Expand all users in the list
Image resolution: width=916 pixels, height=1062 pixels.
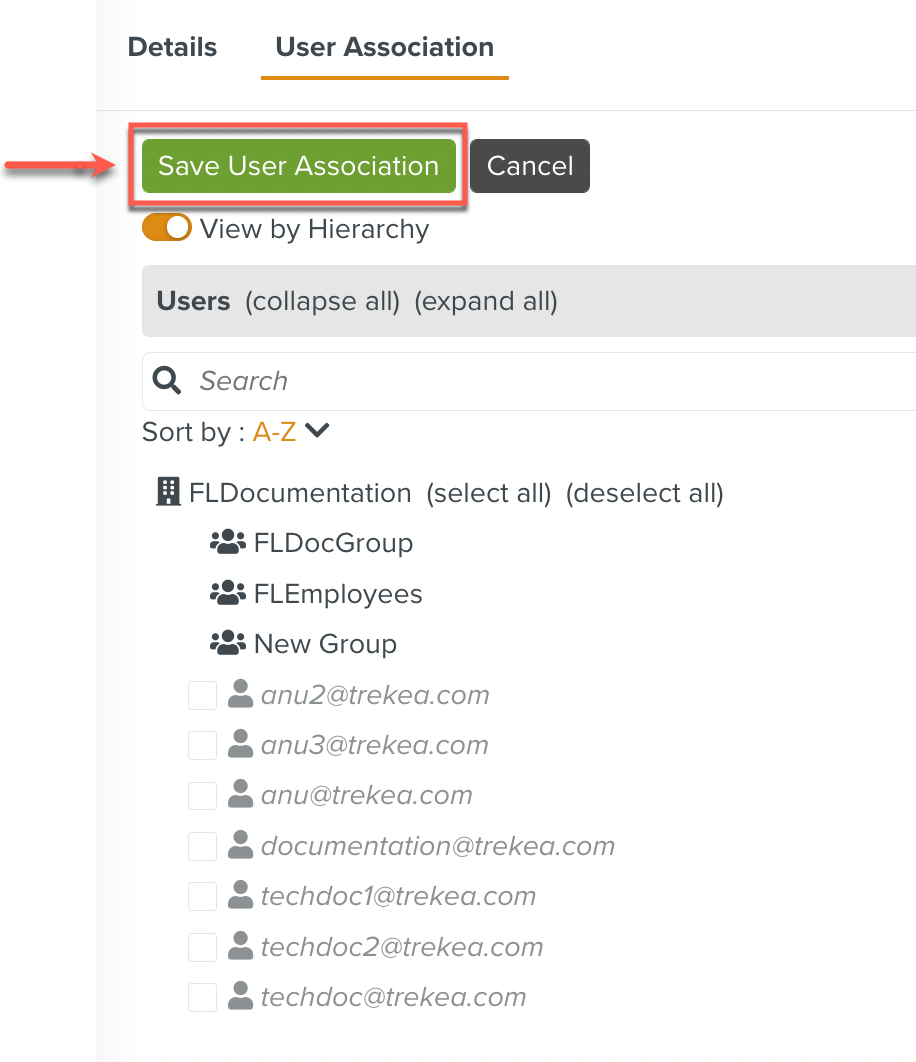pyautogui.click(x=486, y=301)
